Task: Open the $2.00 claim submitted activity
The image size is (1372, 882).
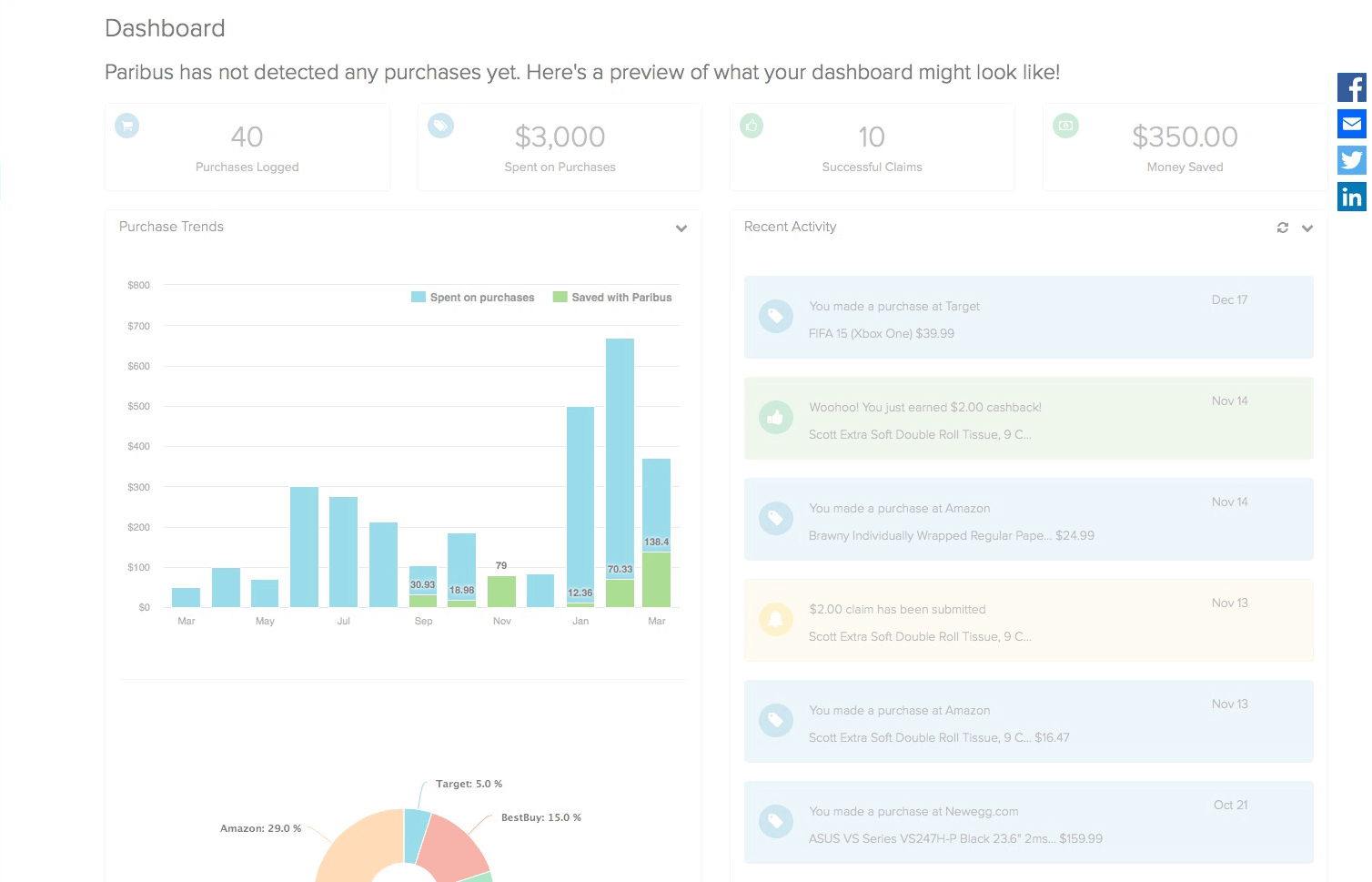Action: [1029, 621]
